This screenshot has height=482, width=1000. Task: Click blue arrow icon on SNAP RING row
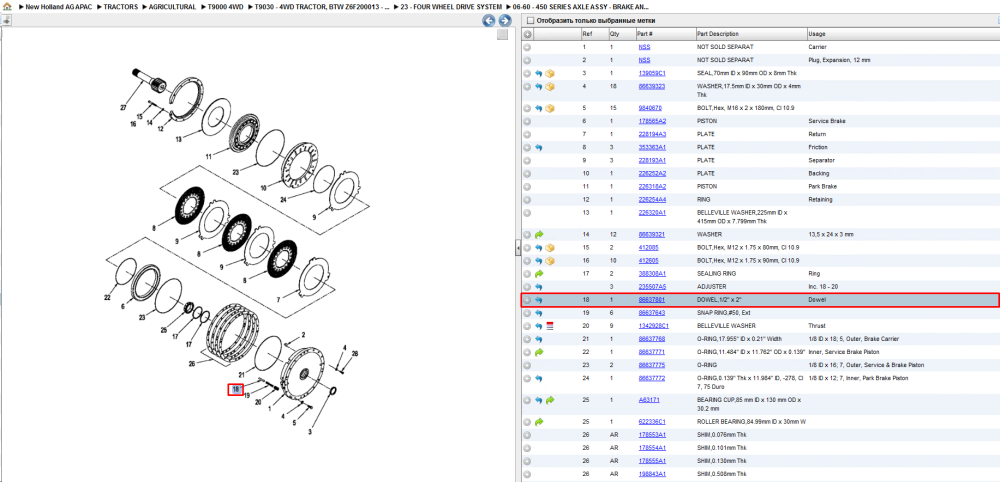[539, 313]
